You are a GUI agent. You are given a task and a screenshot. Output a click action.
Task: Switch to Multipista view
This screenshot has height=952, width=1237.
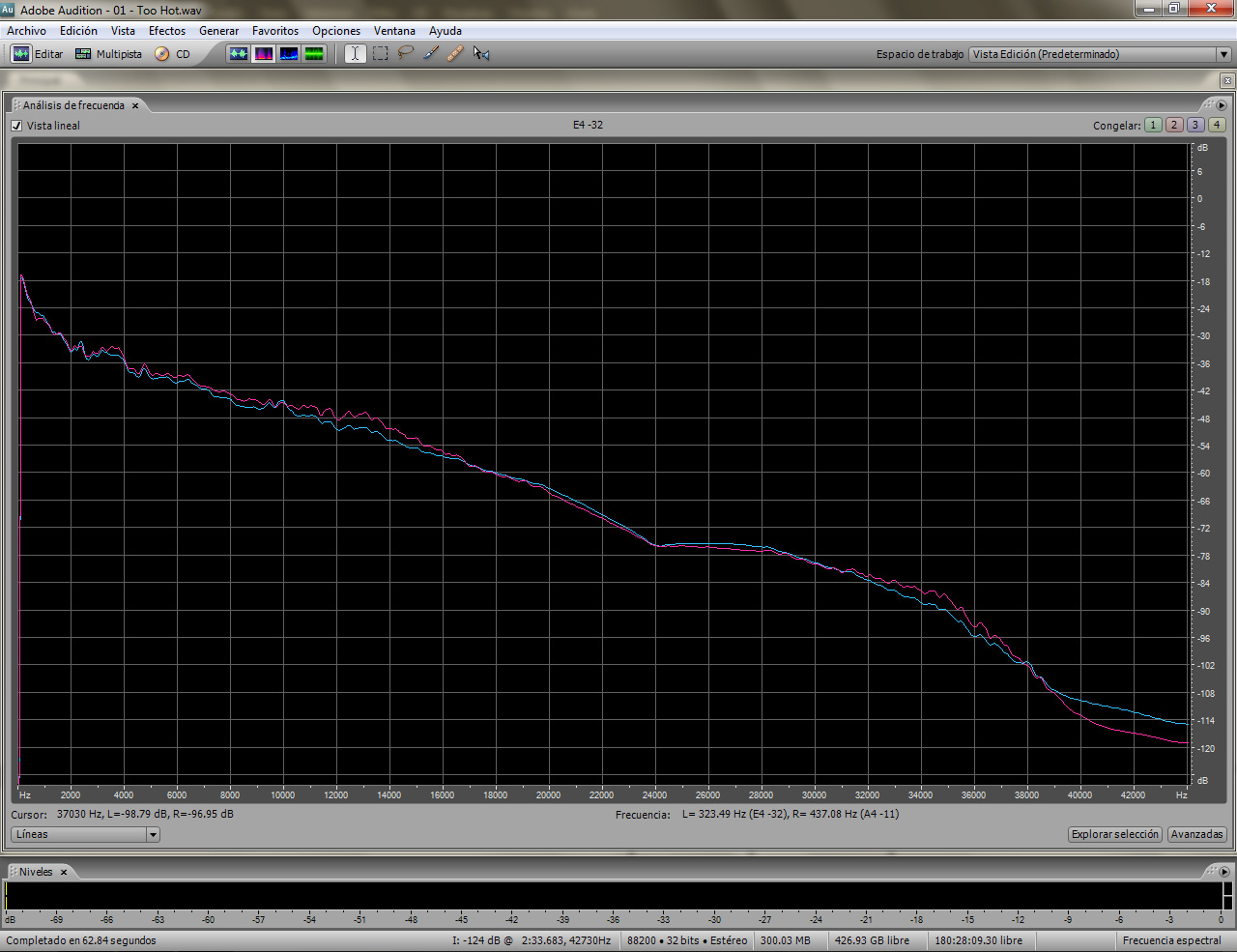coord(108,54)
